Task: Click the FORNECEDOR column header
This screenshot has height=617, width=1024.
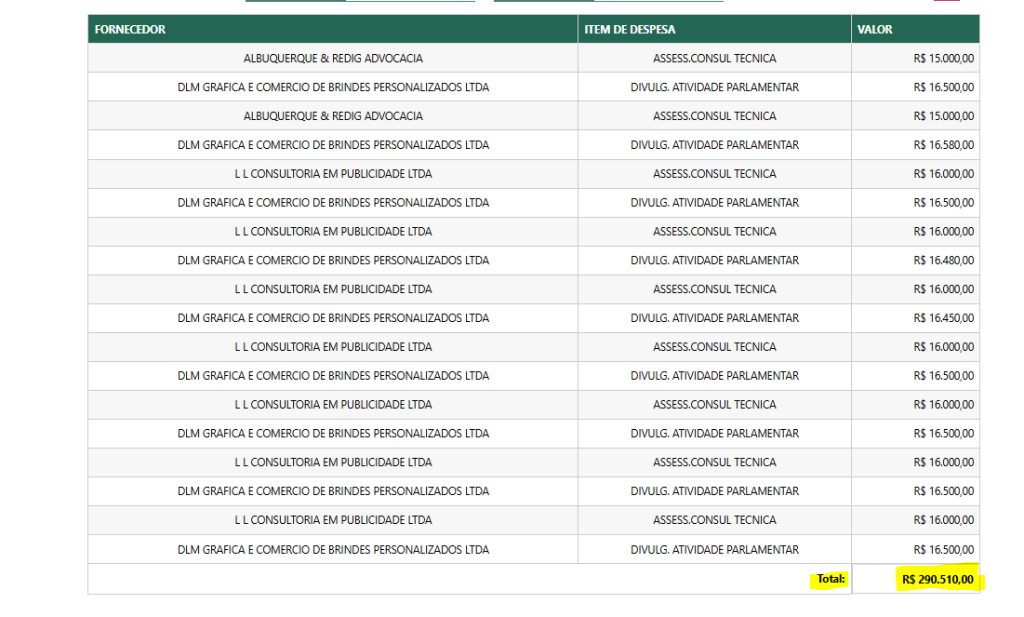Action: point(130,30)
